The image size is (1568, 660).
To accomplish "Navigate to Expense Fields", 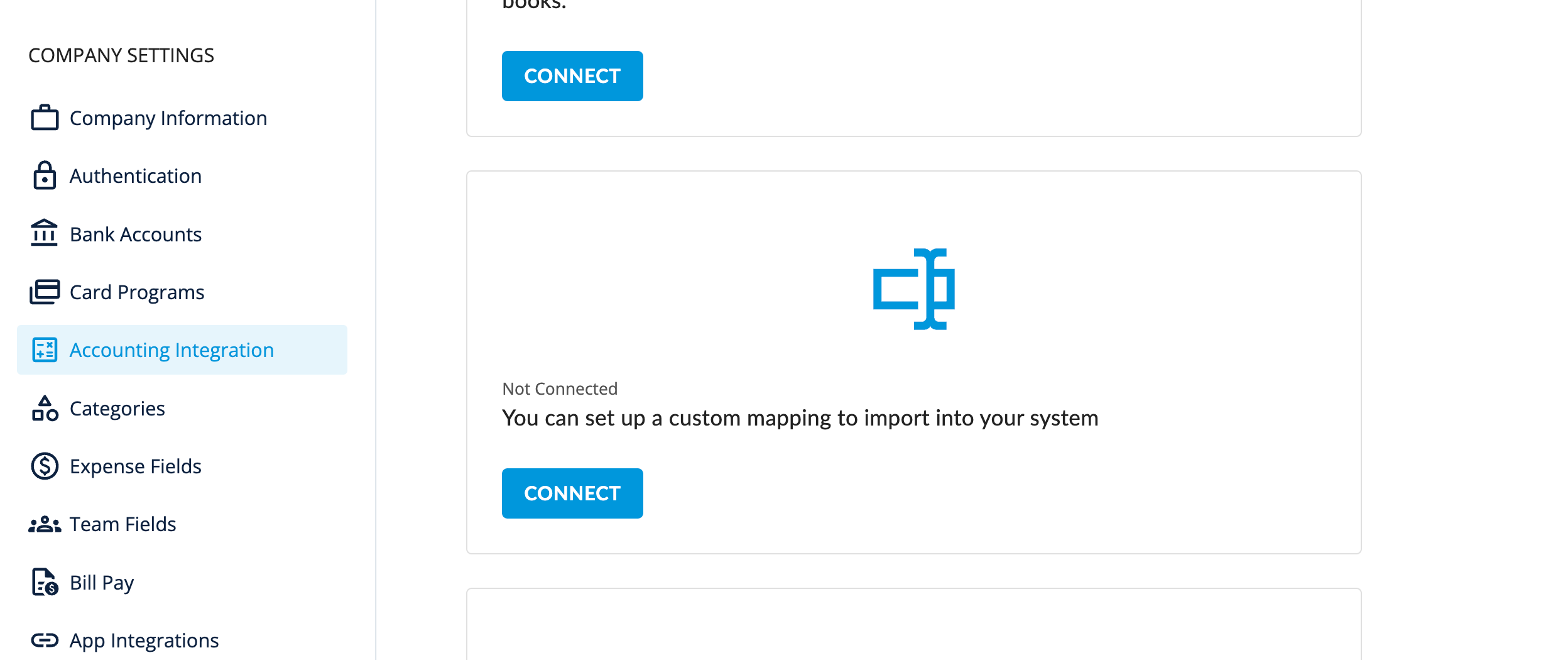I will (x=136, y=466).
